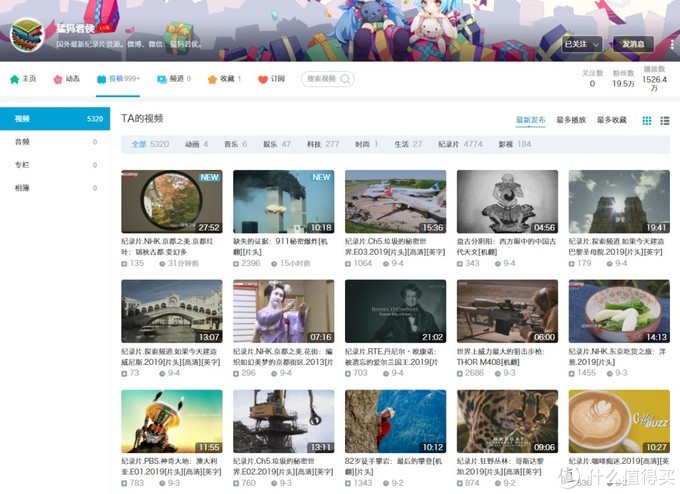The image size is (680, 494).
Task: Open the 04:56 statue video thumbnail
Action: click(x=507, y=202)
